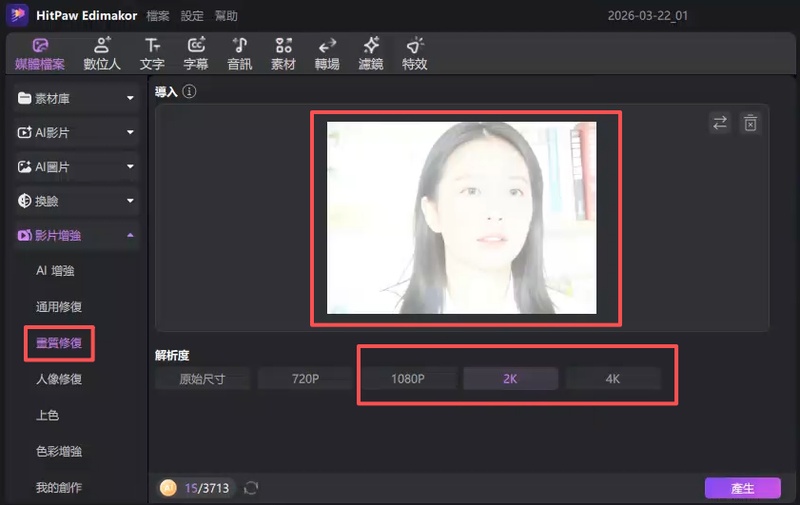Select 人像修復 portrait repair option
800x505 pixels.
59,379
